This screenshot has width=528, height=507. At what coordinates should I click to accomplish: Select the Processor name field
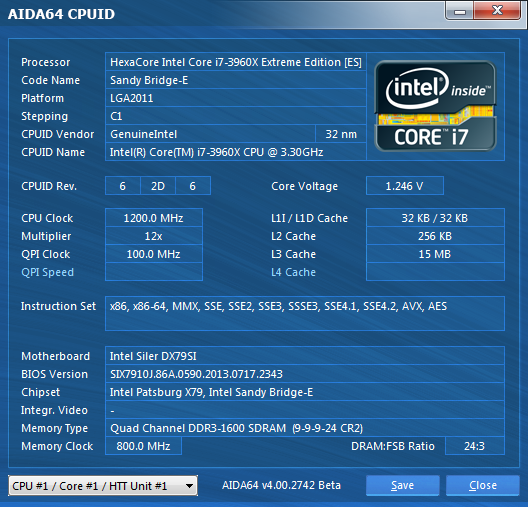point(236,62)
